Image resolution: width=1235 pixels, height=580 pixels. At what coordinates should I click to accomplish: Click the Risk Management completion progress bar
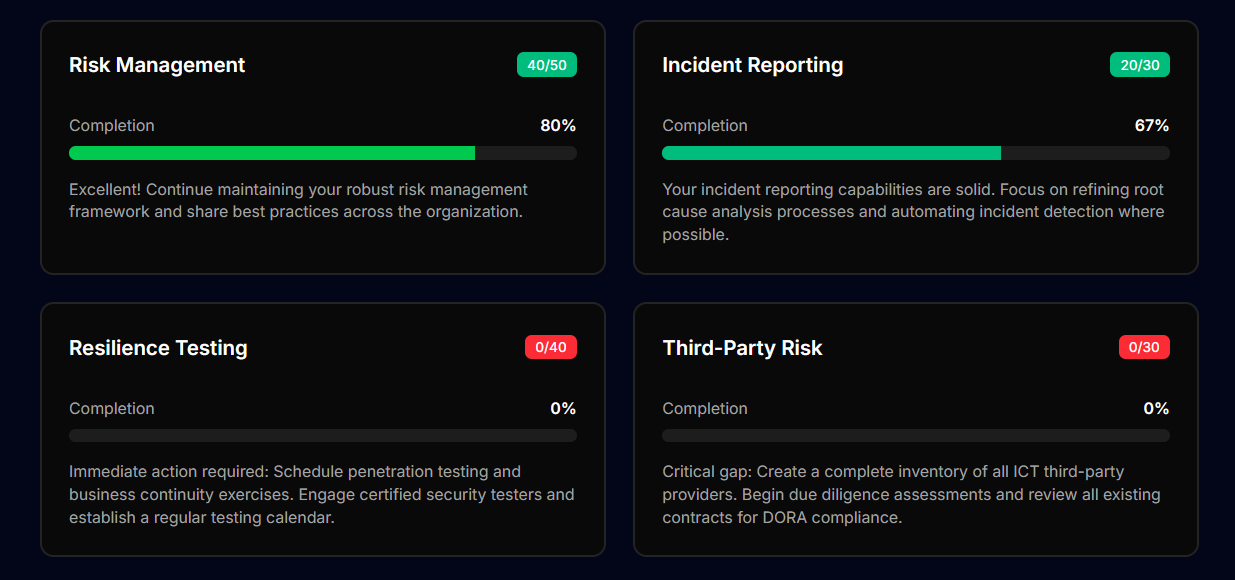pyautogui.click(x=322, y=153)
